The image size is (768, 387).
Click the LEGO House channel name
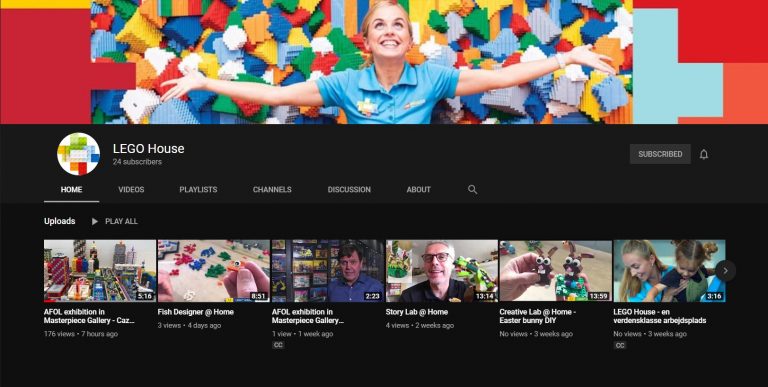click(148, 148)
